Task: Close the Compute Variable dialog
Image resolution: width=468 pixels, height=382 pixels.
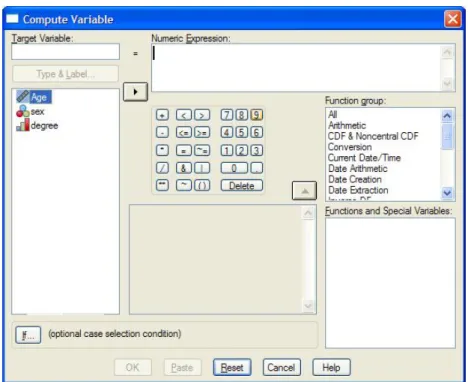Action: click(x=453, y=19)
